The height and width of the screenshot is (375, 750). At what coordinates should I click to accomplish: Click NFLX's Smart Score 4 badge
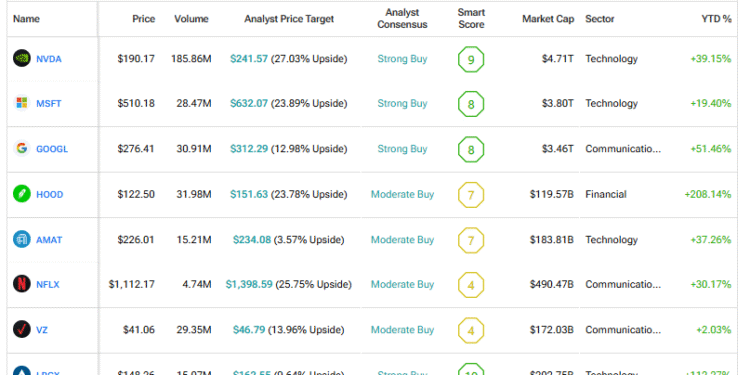[471, 285]
